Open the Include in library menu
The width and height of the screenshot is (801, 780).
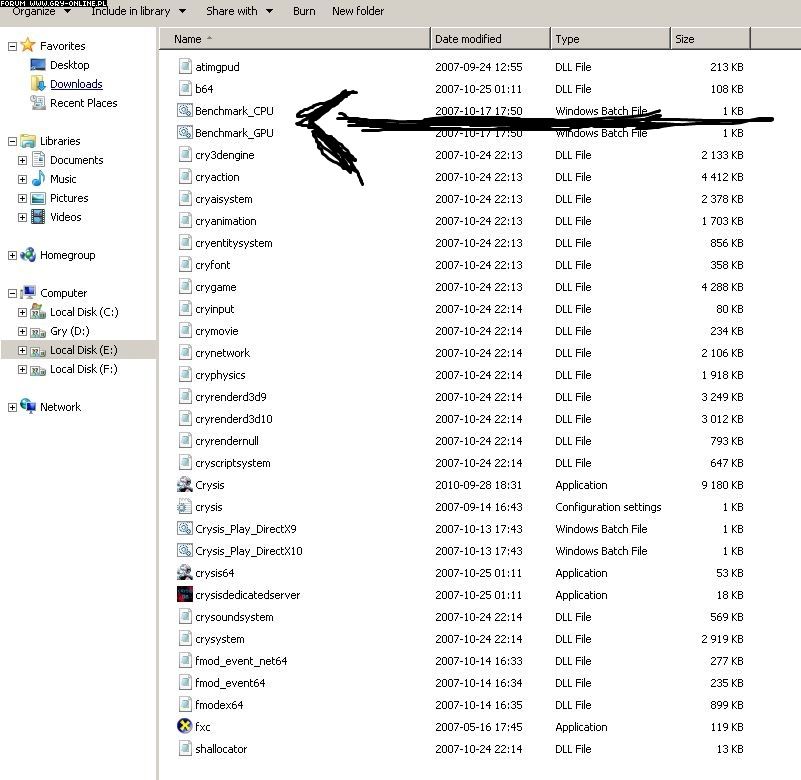(138, 11)
